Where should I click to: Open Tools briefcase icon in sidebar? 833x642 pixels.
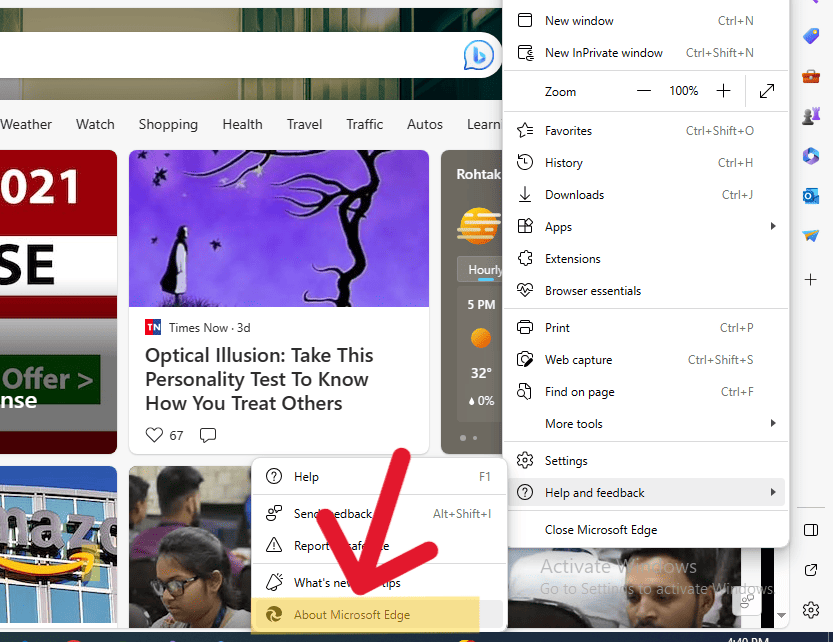[x=811, y=77]
